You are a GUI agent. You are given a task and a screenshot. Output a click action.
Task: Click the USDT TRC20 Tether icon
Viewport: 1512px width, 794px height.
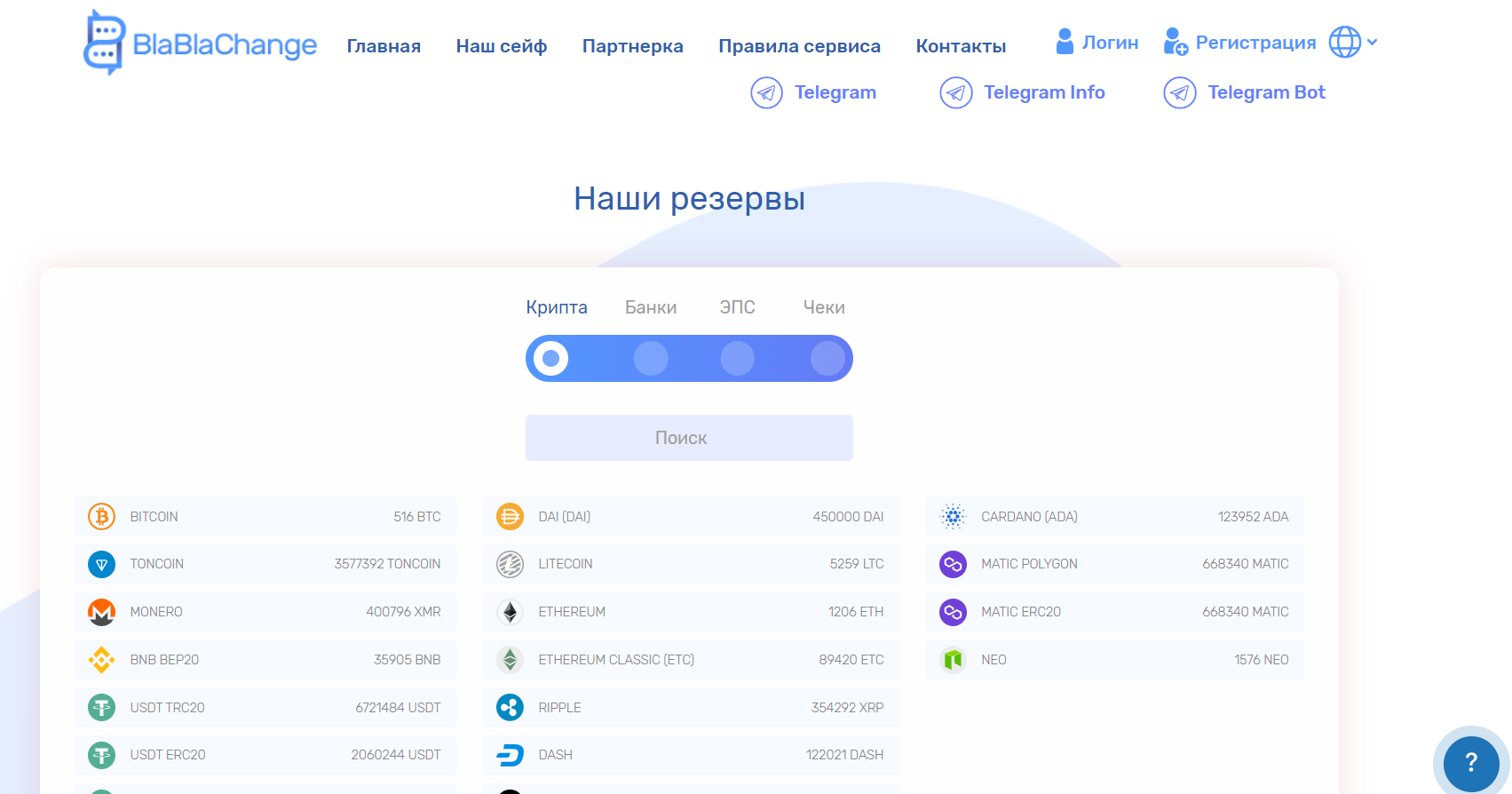(102, 708)
